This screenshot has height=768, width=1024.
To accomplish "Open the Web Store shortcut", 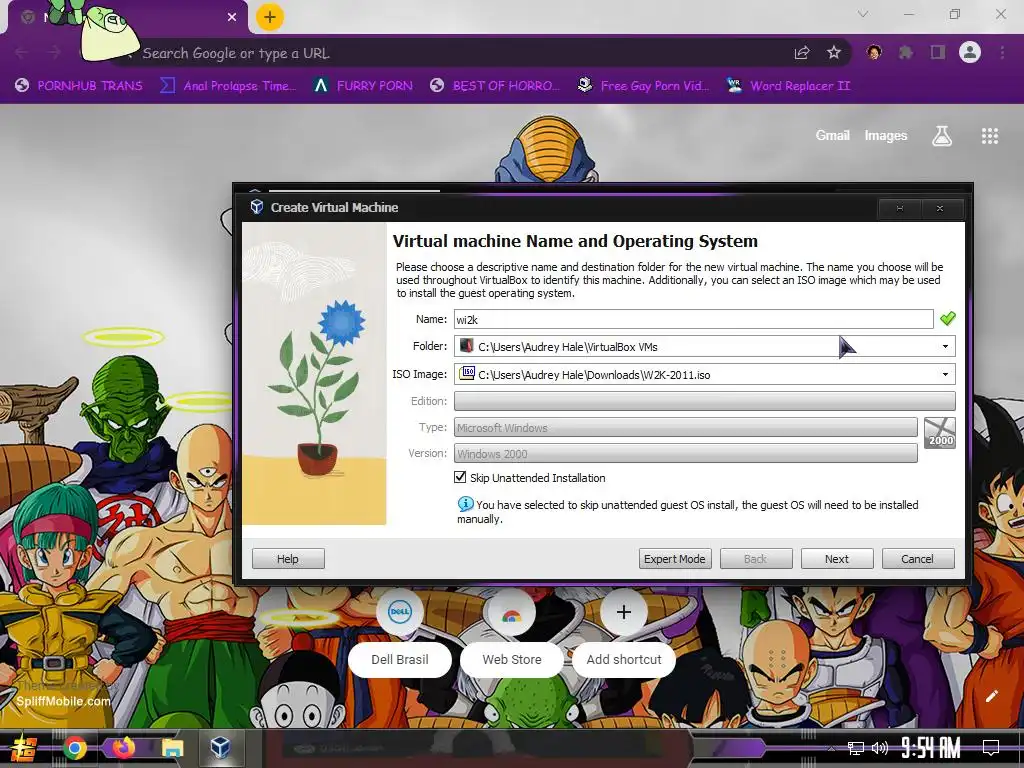I will tap(511, 634).
